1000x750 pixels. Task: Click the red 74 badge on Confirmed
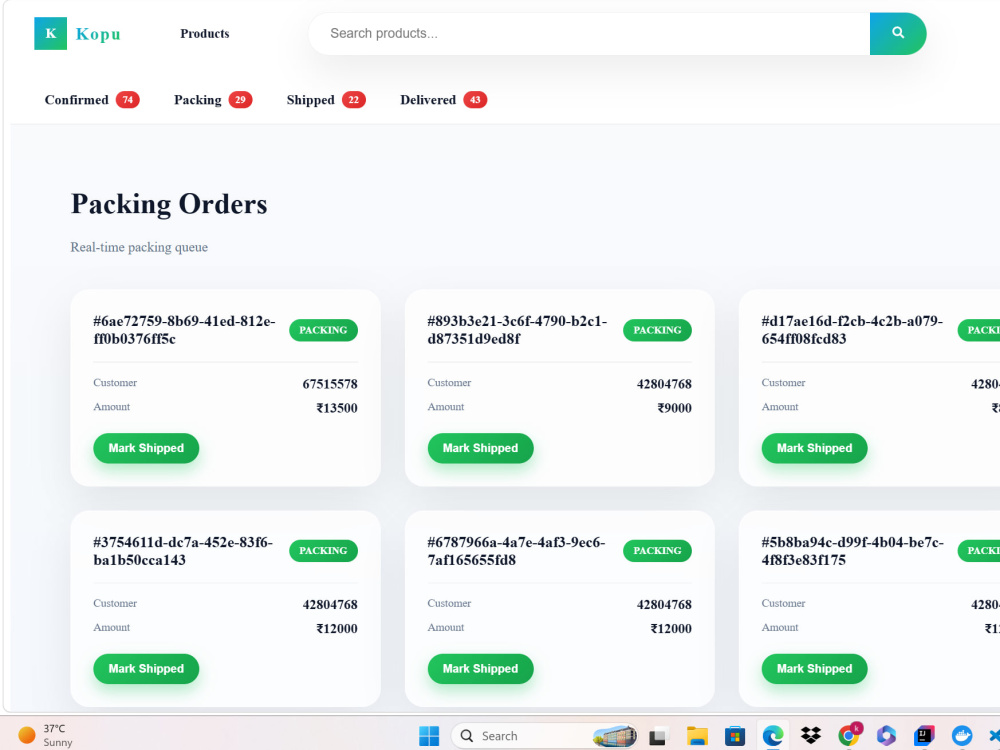coord(128,99)
